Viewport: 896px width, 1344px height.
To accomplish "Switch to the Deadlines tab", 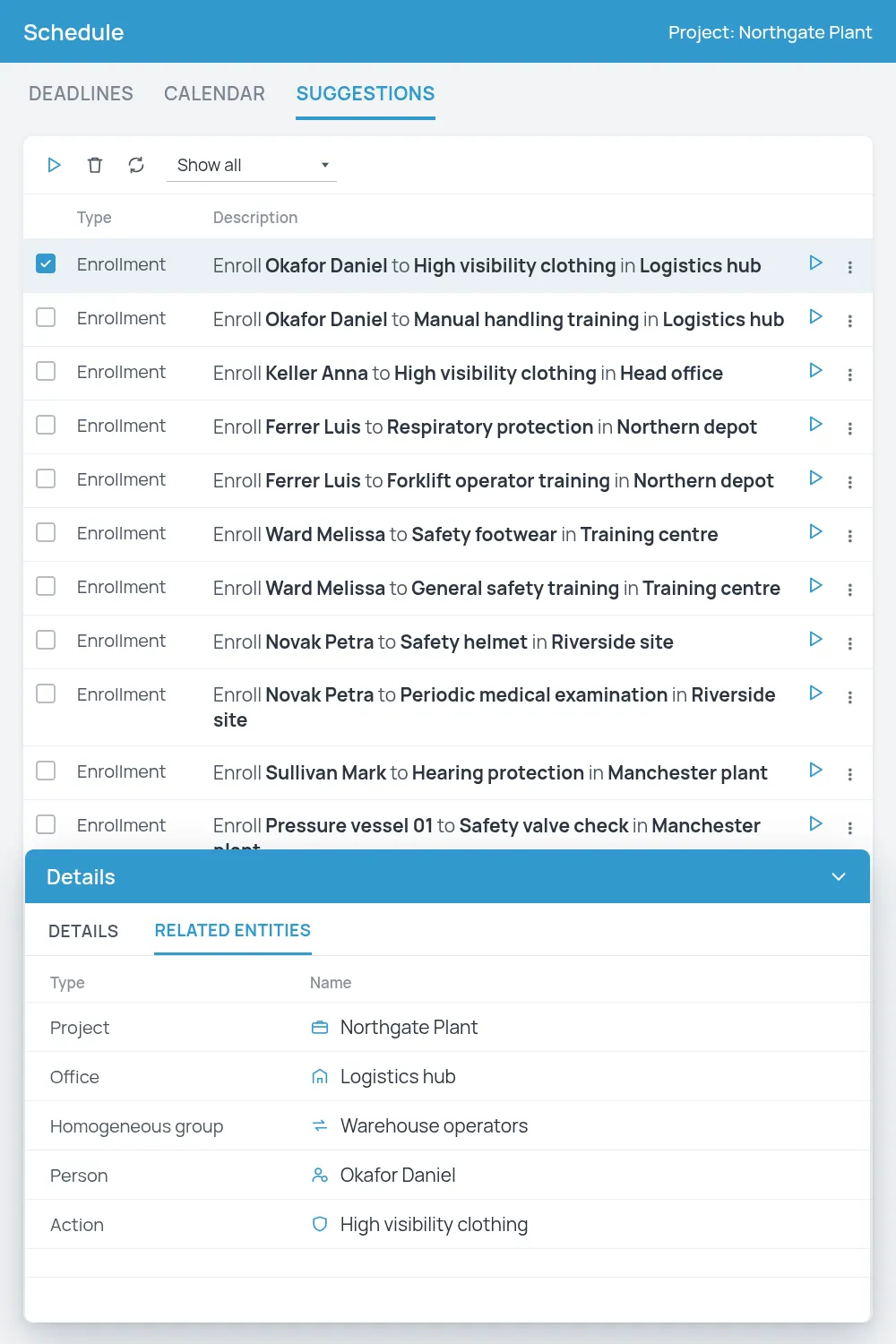I will 81,93.
